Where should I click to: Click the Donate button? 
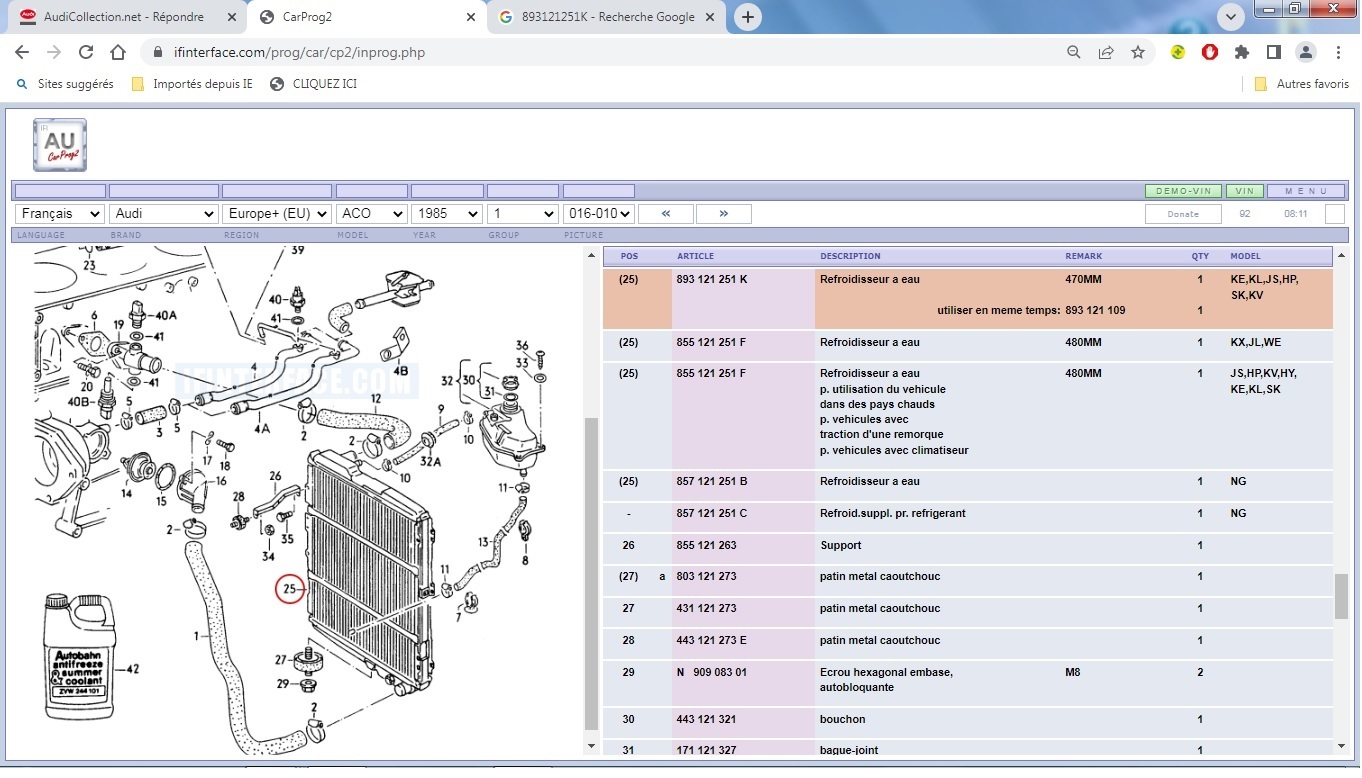tap(1183, 214)
